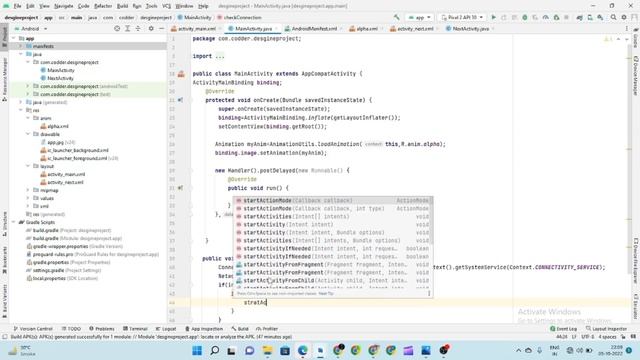Open the SDK Manager toolbar icon

click(x=600, y=18)
